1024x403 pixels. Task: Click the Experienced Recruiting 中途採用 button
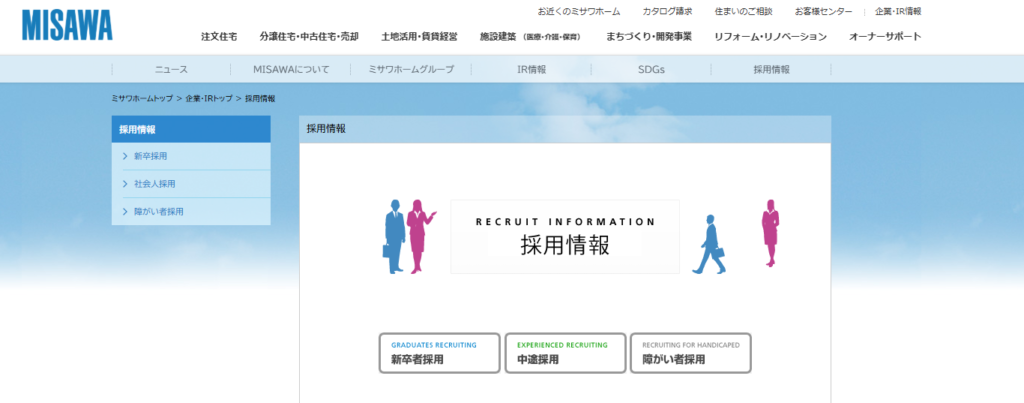(x=565, y=353)
